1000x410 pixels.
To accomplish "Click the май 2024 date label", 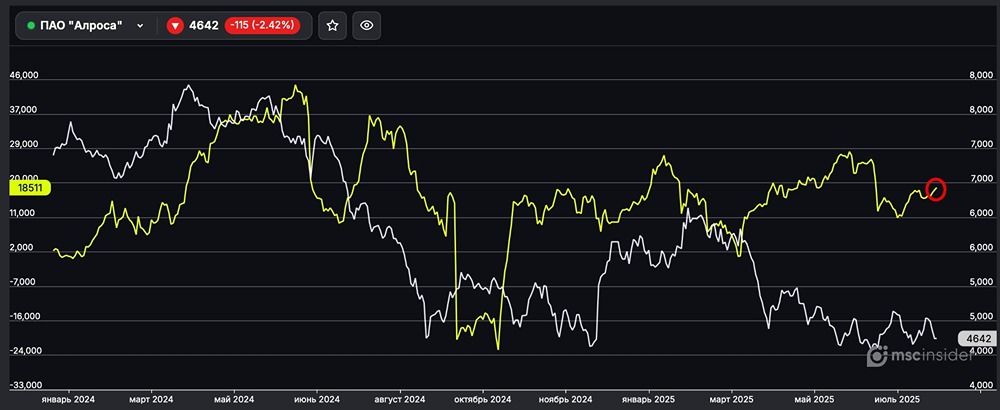I will point(235,398).
